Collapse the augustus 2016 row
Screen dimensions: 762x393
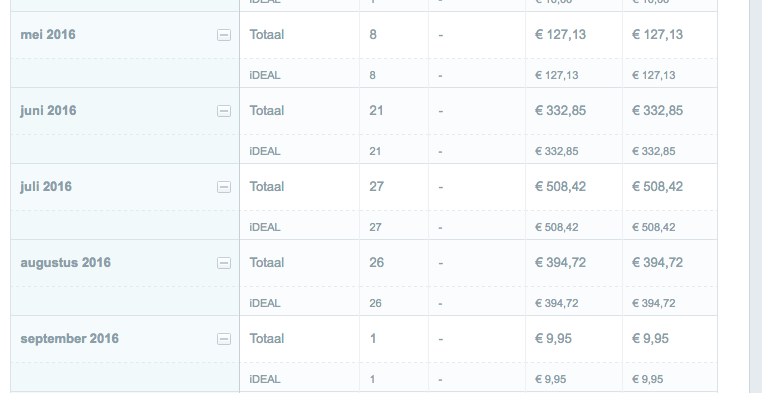coord(224,263)
